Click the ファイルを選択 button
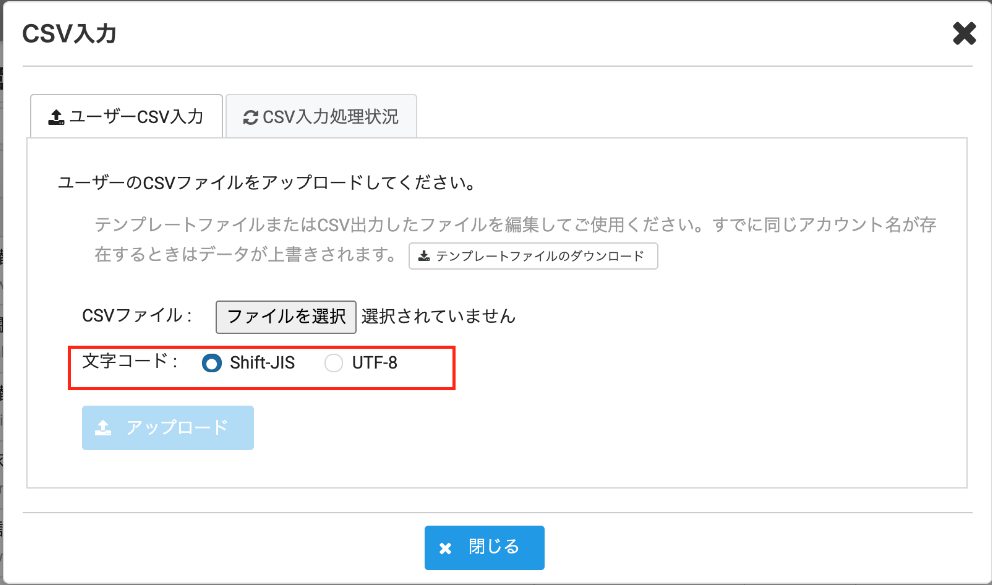 click(x=284, y=316)
